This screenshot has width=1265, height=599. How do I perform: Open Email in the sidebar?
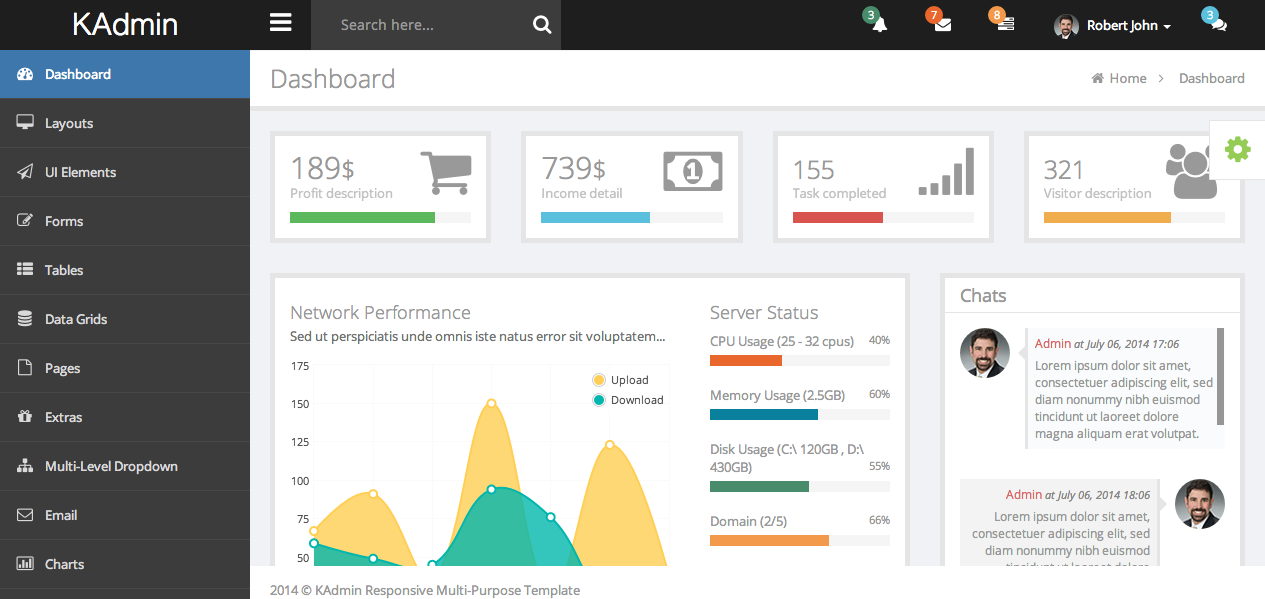point(125,515)
